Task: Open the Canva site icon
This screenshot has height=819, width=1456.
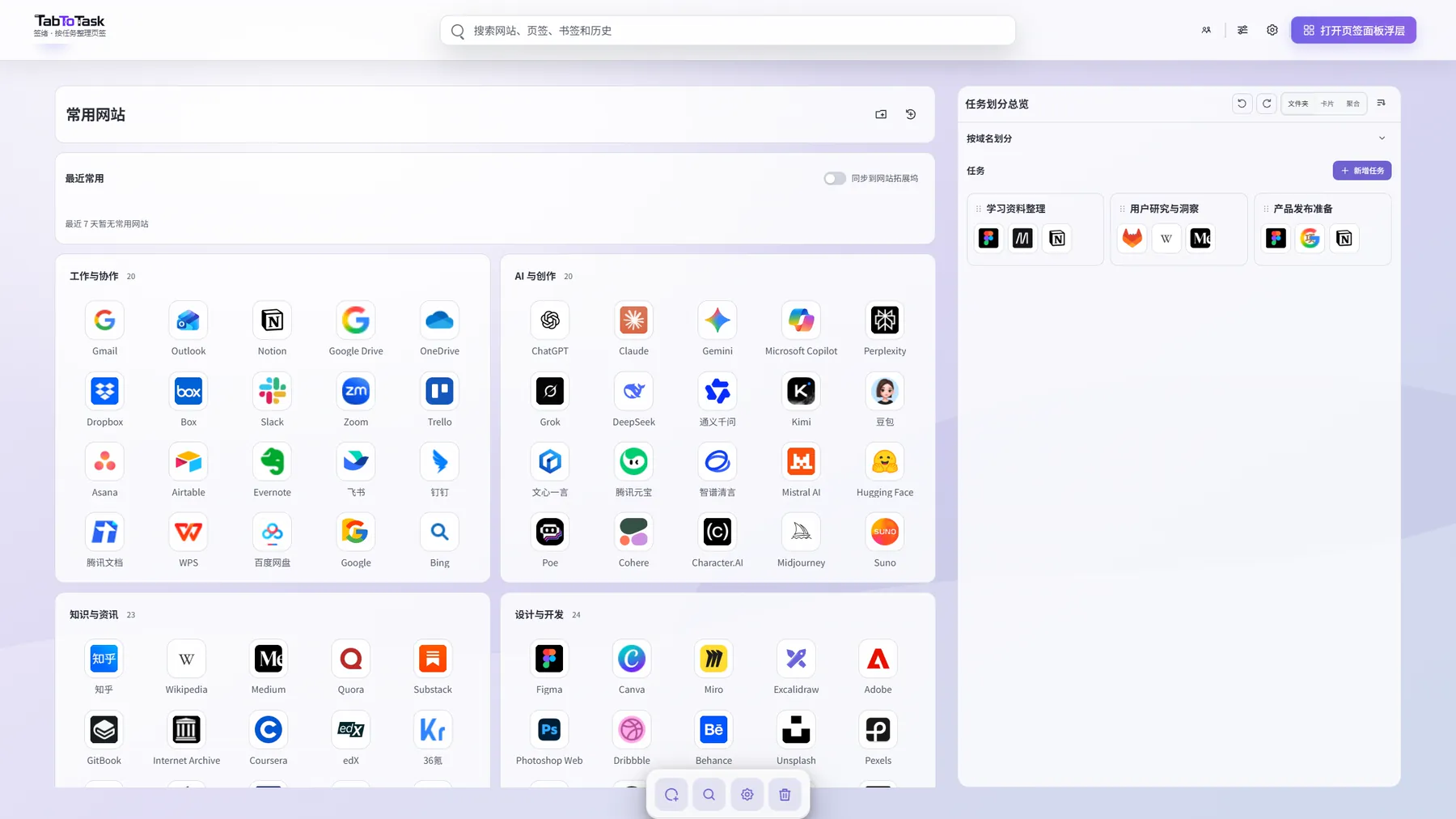Action: [x=632, y=659]
